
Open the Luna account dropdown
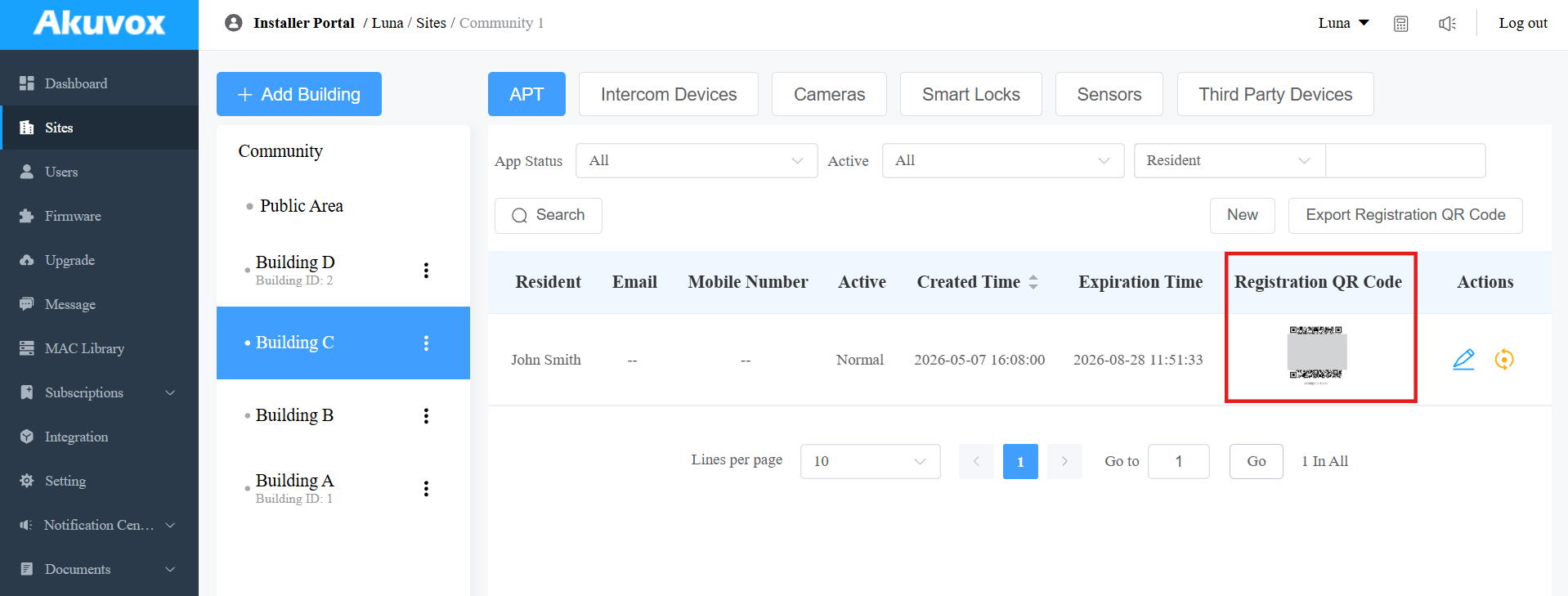(1343, 24)
